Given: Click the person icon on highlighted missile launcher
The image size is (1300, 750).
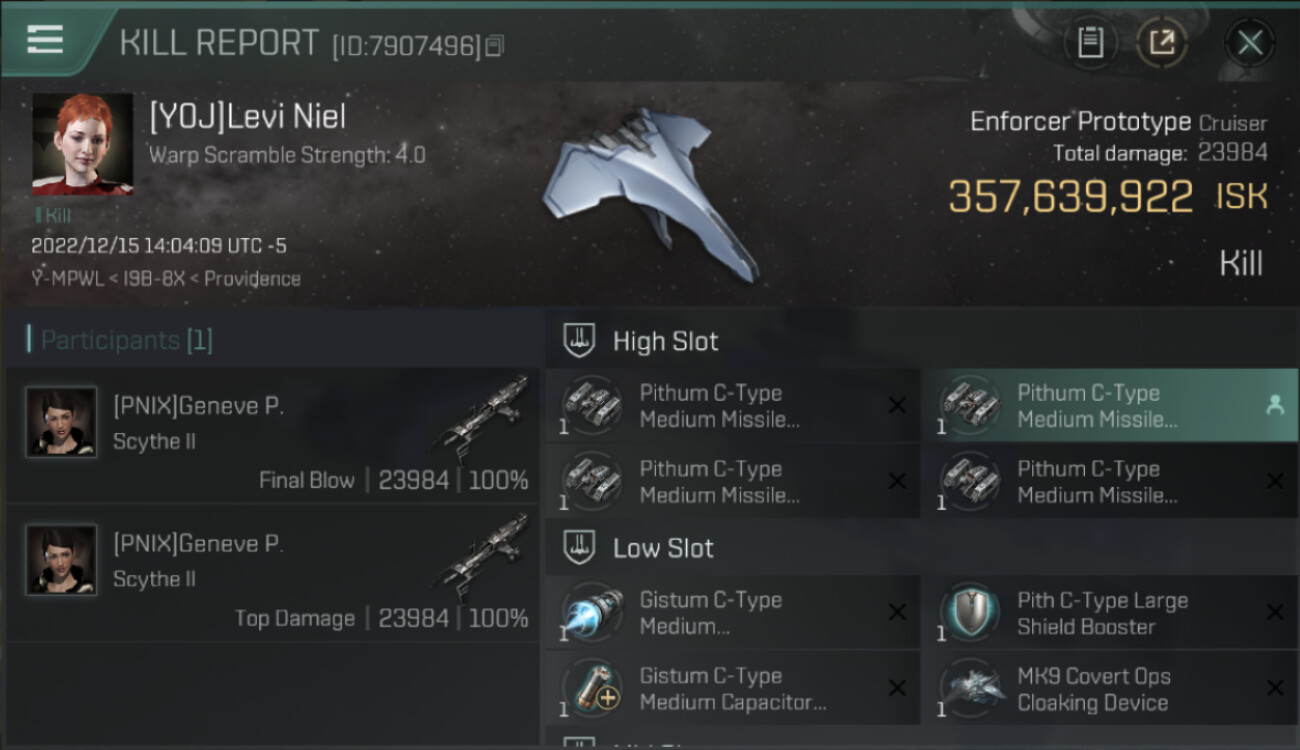Looking at the screenshot, I should tap(1274, 405).
